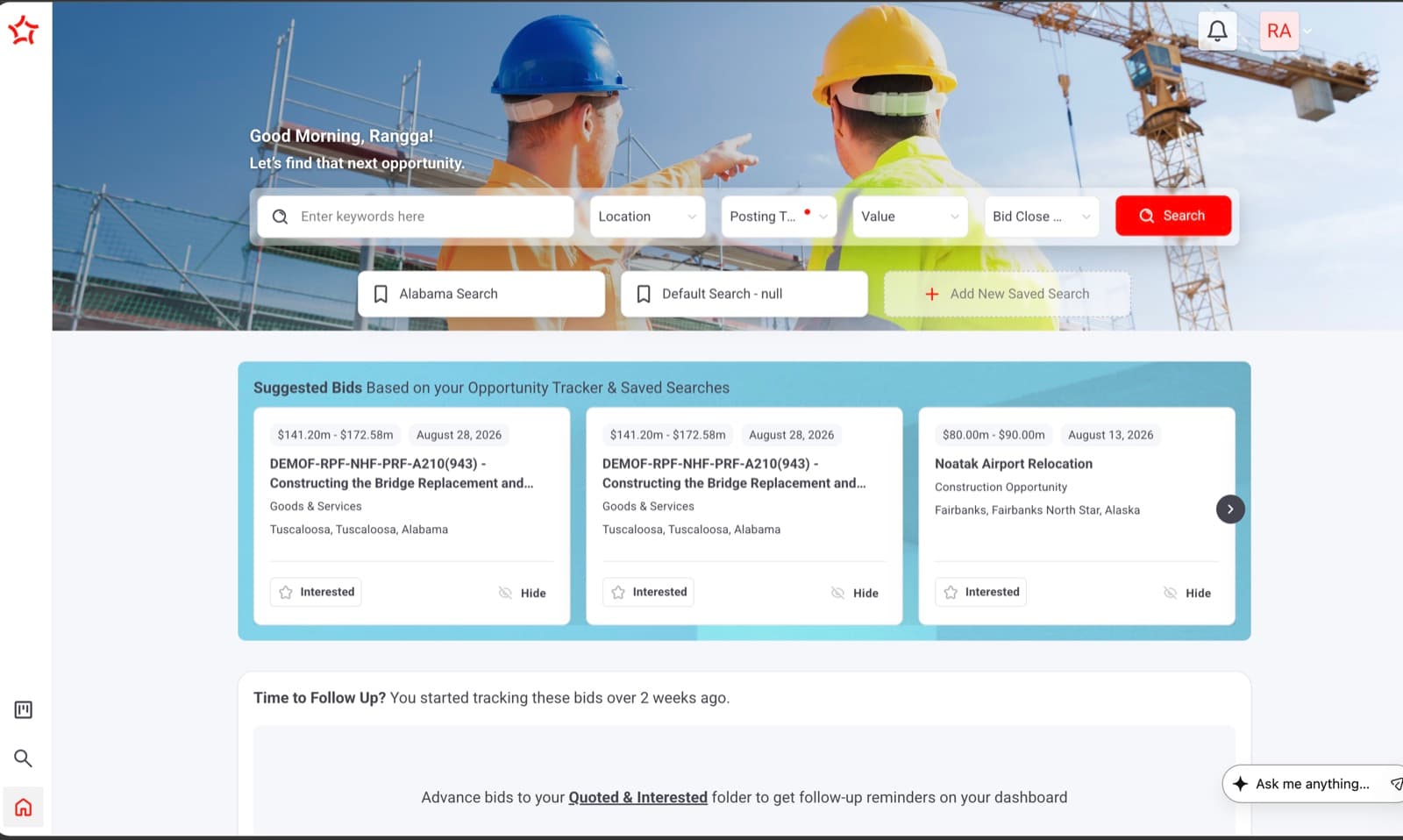1403x840 pixels.
Task: Click the bookmark icon on Alabama Search
Action: coord(381,294)
